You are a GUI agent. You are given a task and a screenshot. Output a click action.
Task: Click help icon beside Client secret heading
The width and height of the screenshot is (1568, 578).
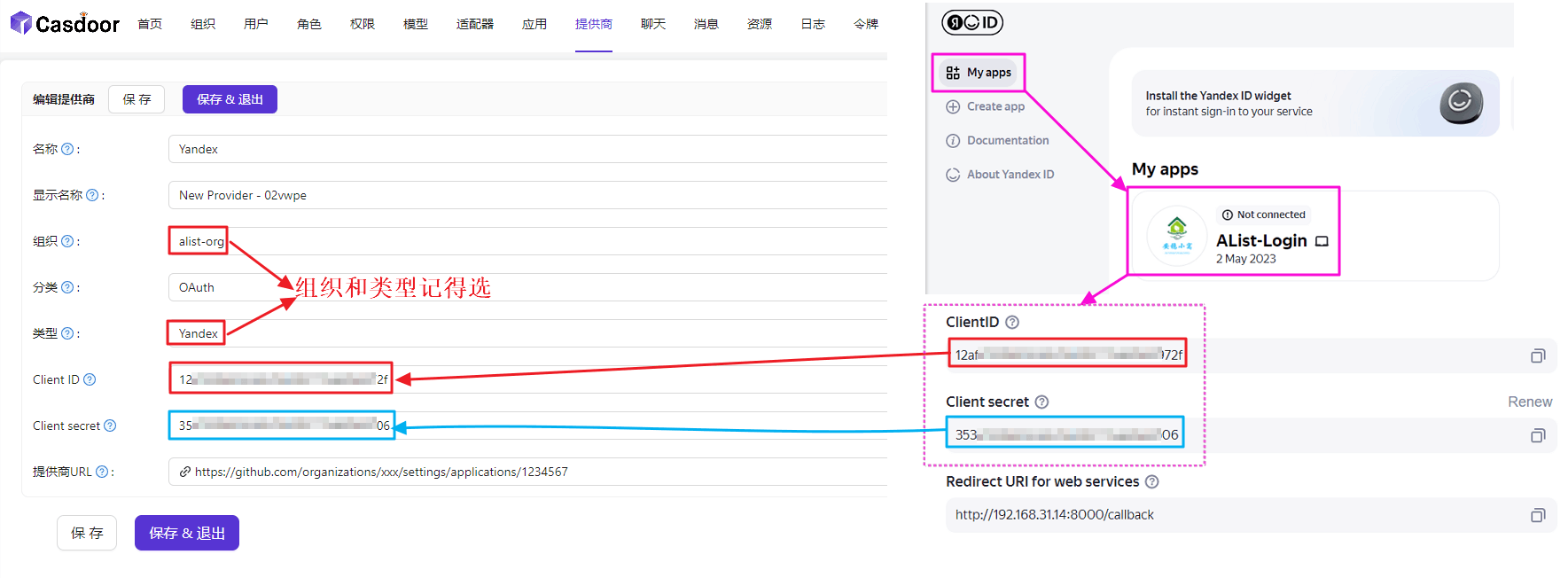point(1041,402)
